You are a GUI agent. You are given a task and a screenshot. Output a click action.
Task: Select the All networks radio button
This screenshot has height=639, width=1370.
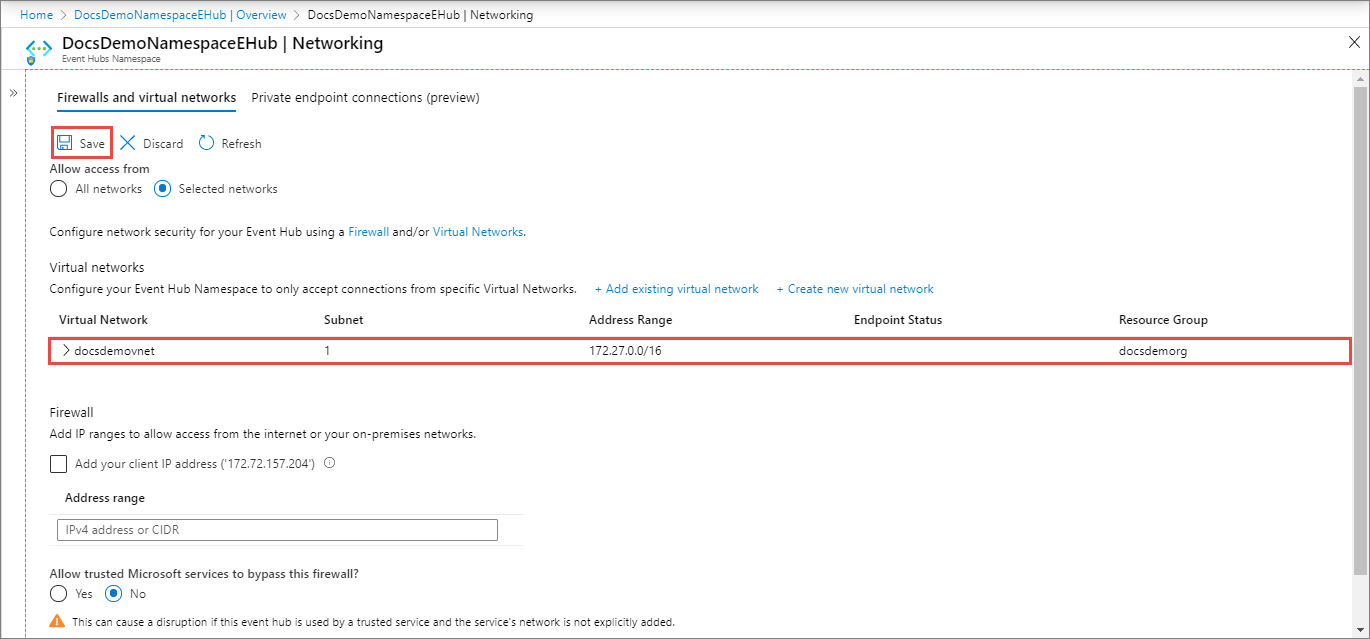tap(59, 188)
